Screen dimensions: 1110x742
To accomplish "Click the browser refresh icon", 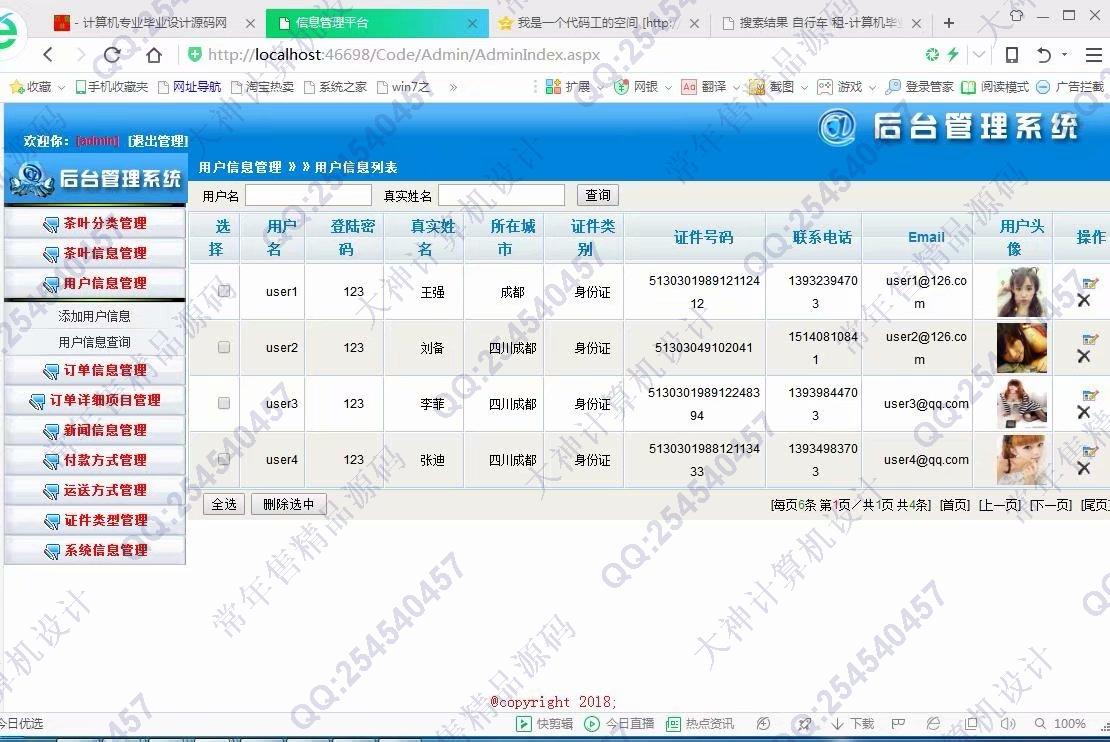I will click(112, 55).
